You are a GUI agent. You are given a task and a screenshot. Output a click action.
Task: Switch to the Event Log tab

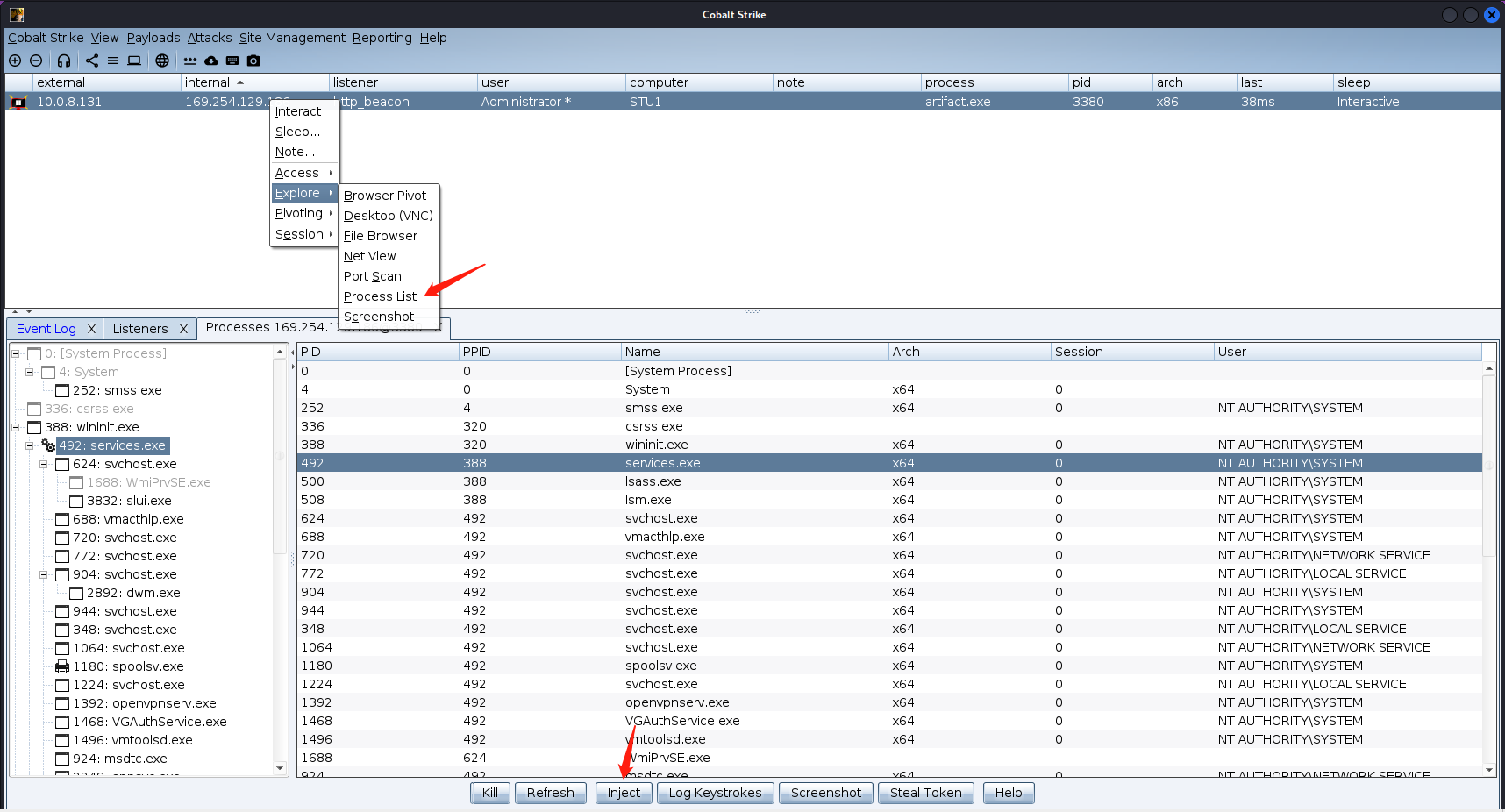46,329
